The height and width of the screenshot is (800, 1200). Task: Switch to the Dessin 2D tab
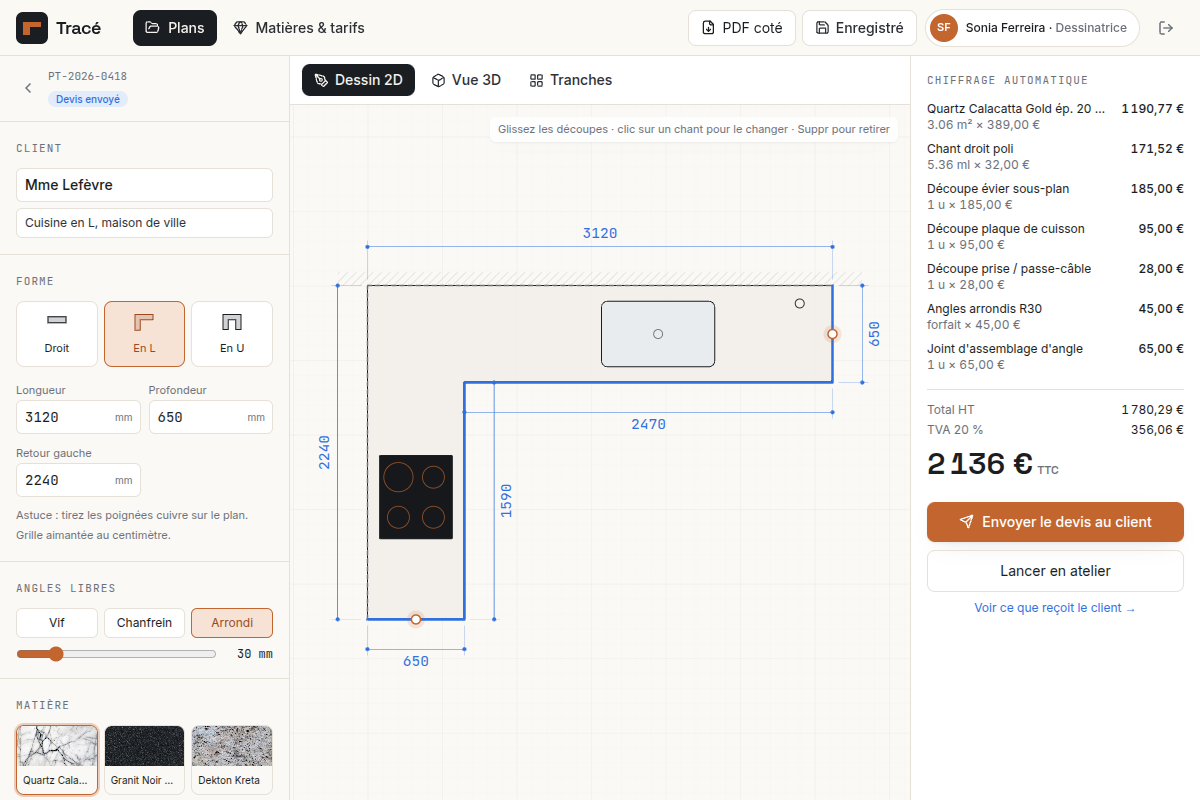click(359, 80)
